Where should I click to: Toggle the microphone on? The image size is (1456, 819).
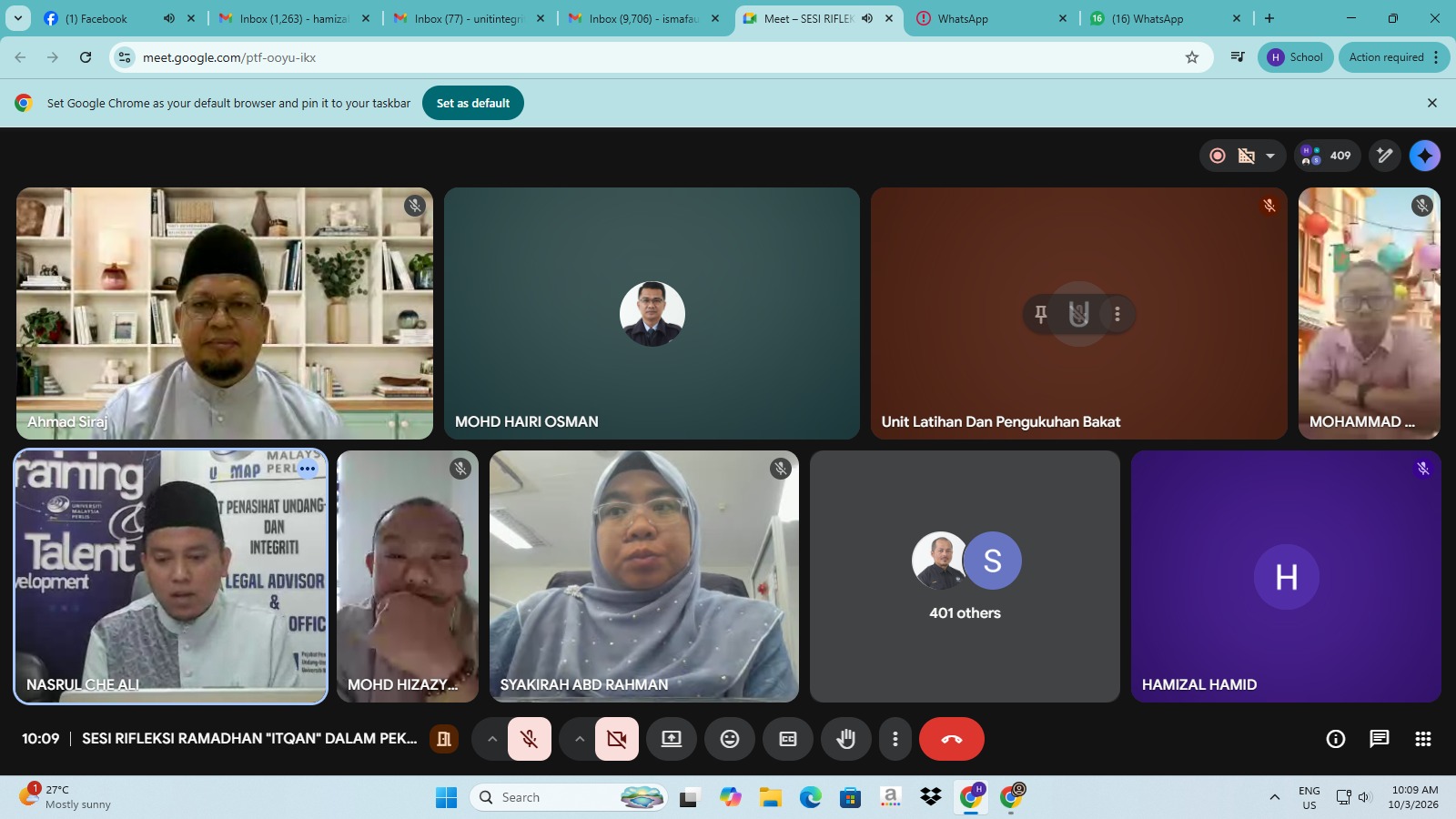point(530,739)
